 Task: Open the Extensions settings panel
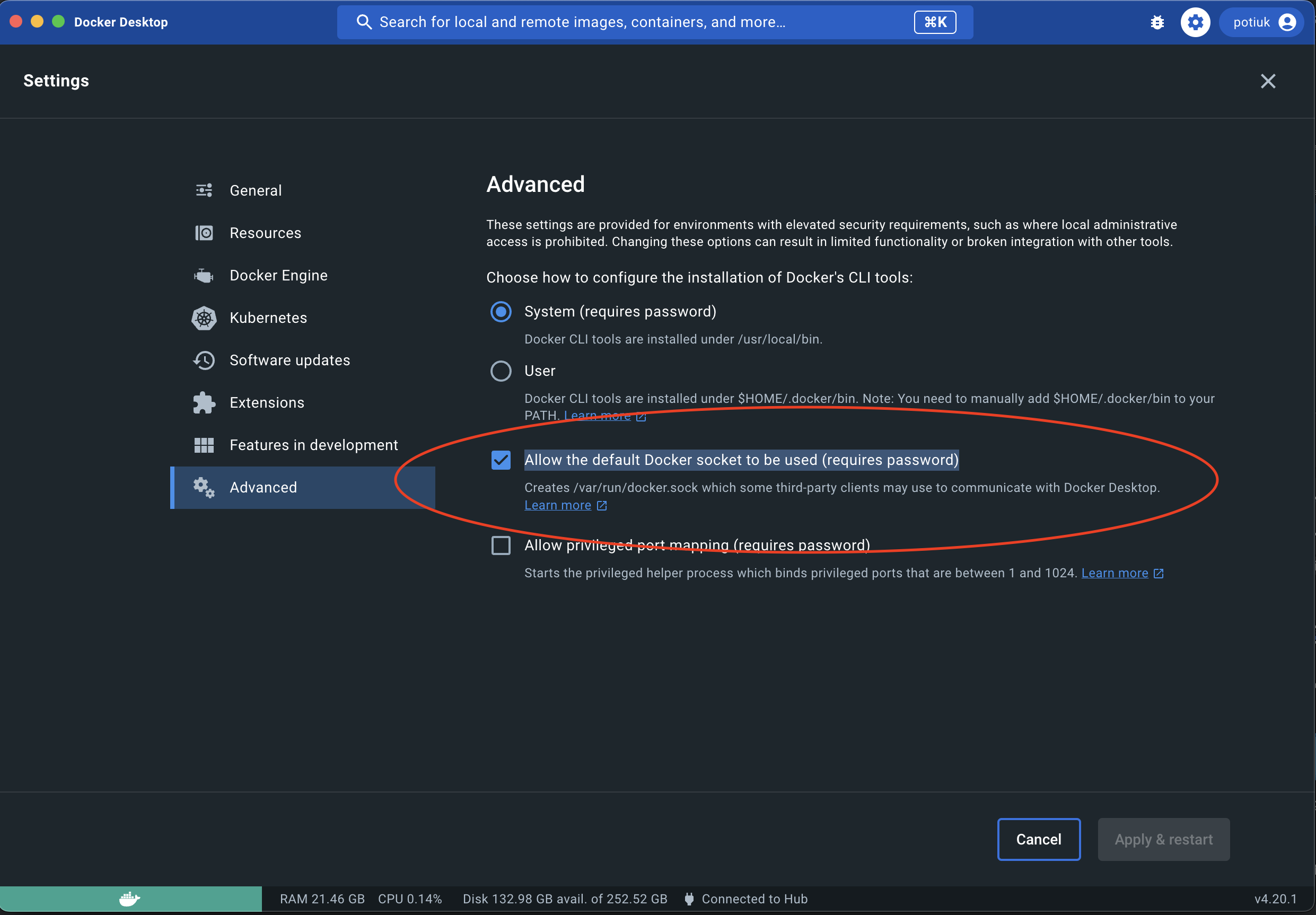pyautogui.click(x=267, y=402)
